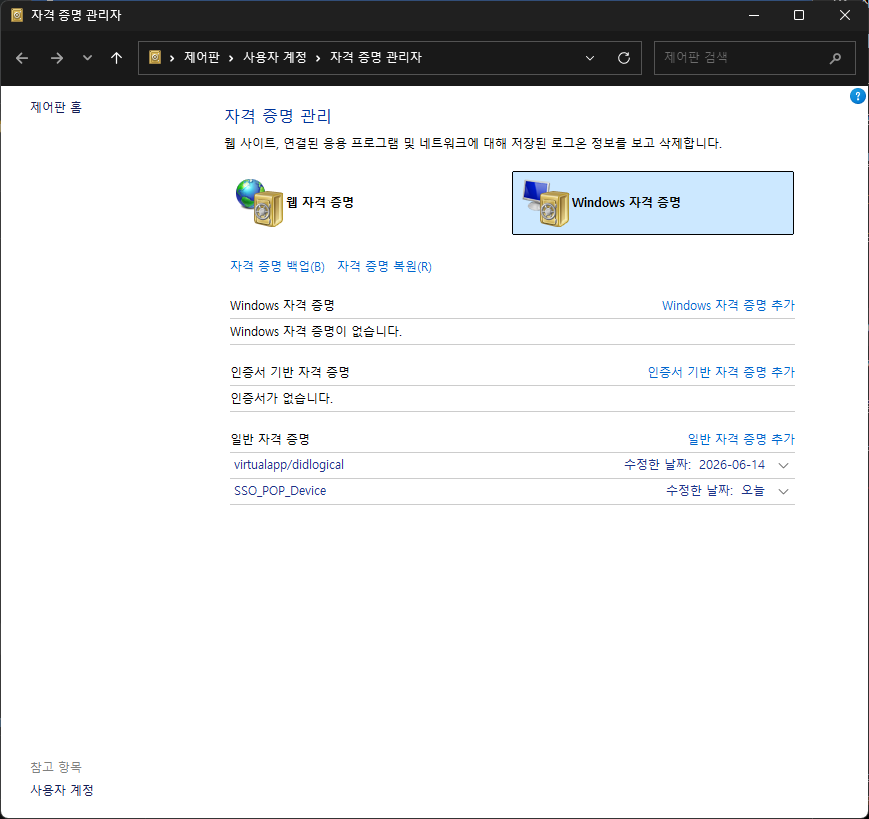The width and height of the screenshot is (869, 819).
Task: Click the 수정한 날짜: 2026-06-14 text
Action: [694, 465]
